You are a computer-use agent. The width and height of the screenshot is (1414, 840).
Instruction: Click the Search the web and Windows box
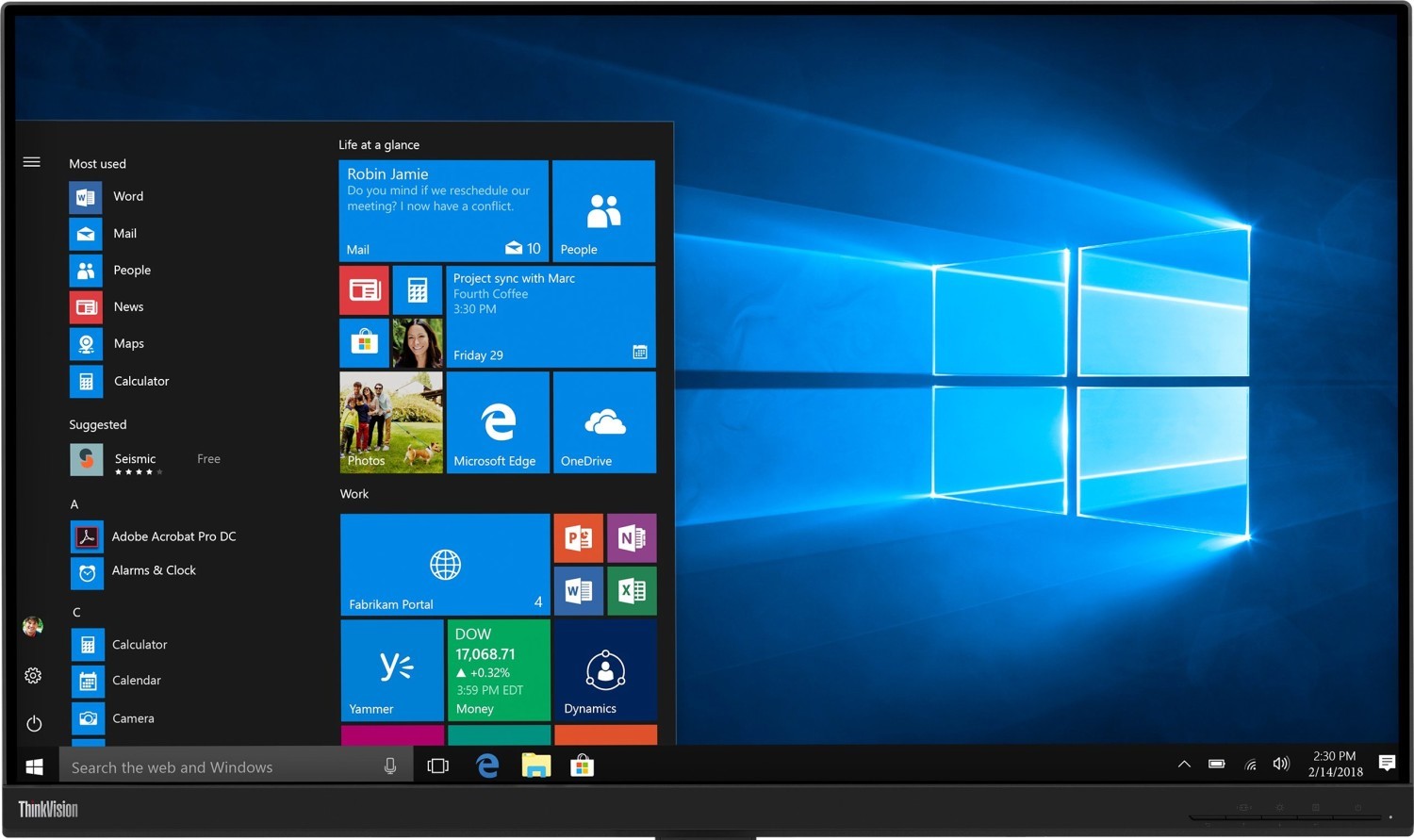click(x=222, y=767)
